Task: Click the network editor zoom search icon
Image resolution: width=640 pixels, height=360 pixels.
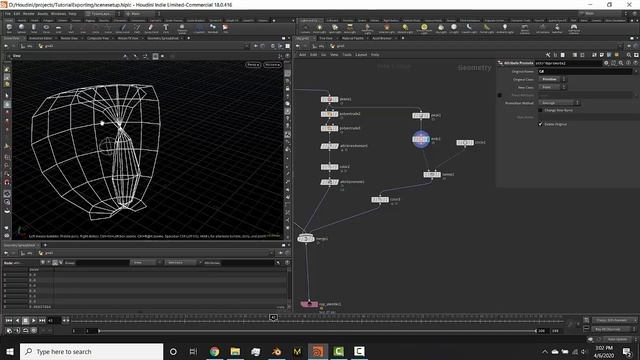Action: pyautogui.click(x=629, y=55)
